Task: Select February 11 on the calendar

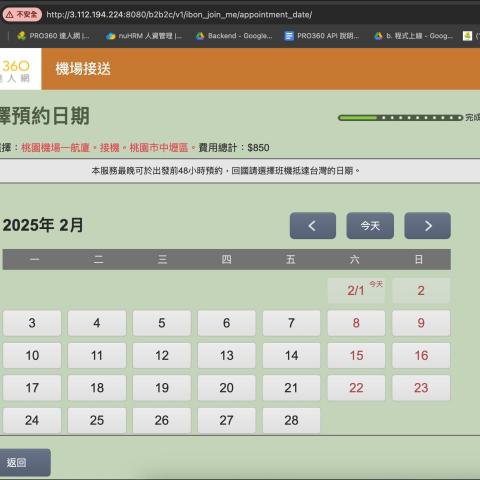Action: [97, 355]
